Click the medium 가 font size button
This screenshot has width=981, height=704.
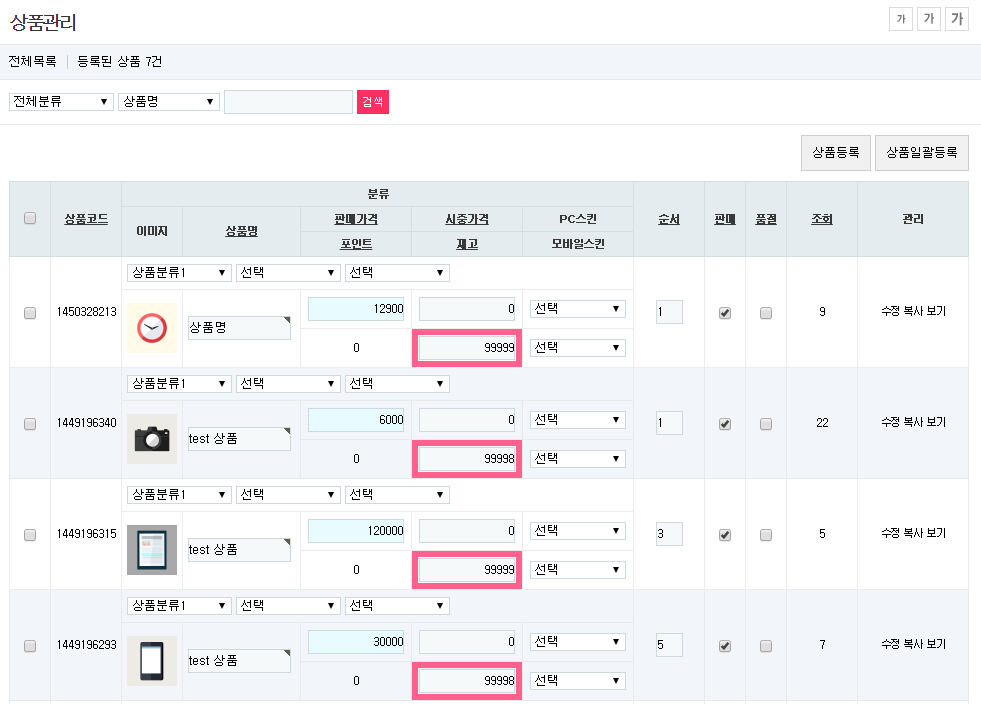[x=929, y=19]
